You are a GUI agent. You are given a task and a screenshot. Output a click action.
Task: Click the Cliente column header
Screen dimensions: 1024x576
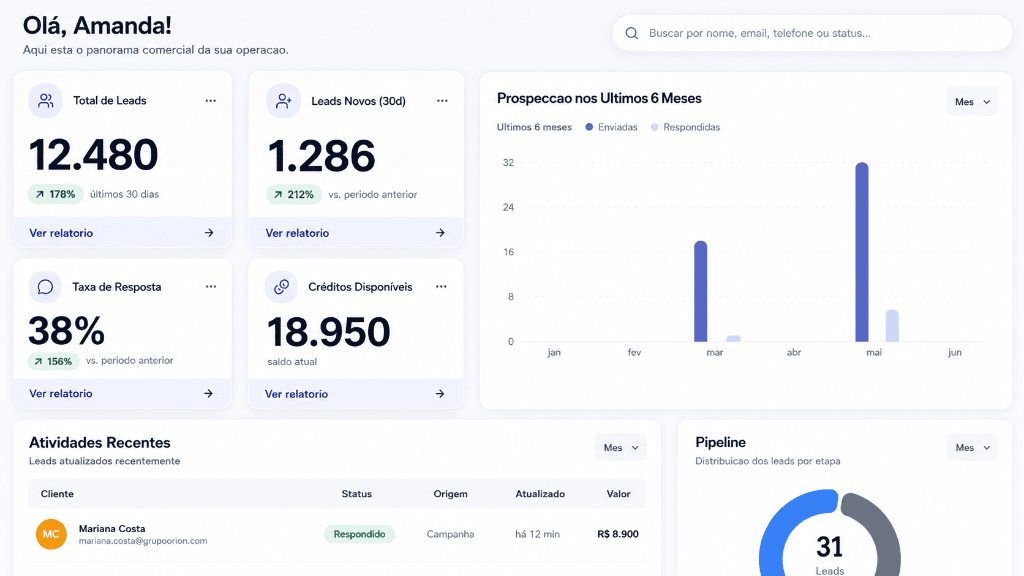(x=57, y=494)
